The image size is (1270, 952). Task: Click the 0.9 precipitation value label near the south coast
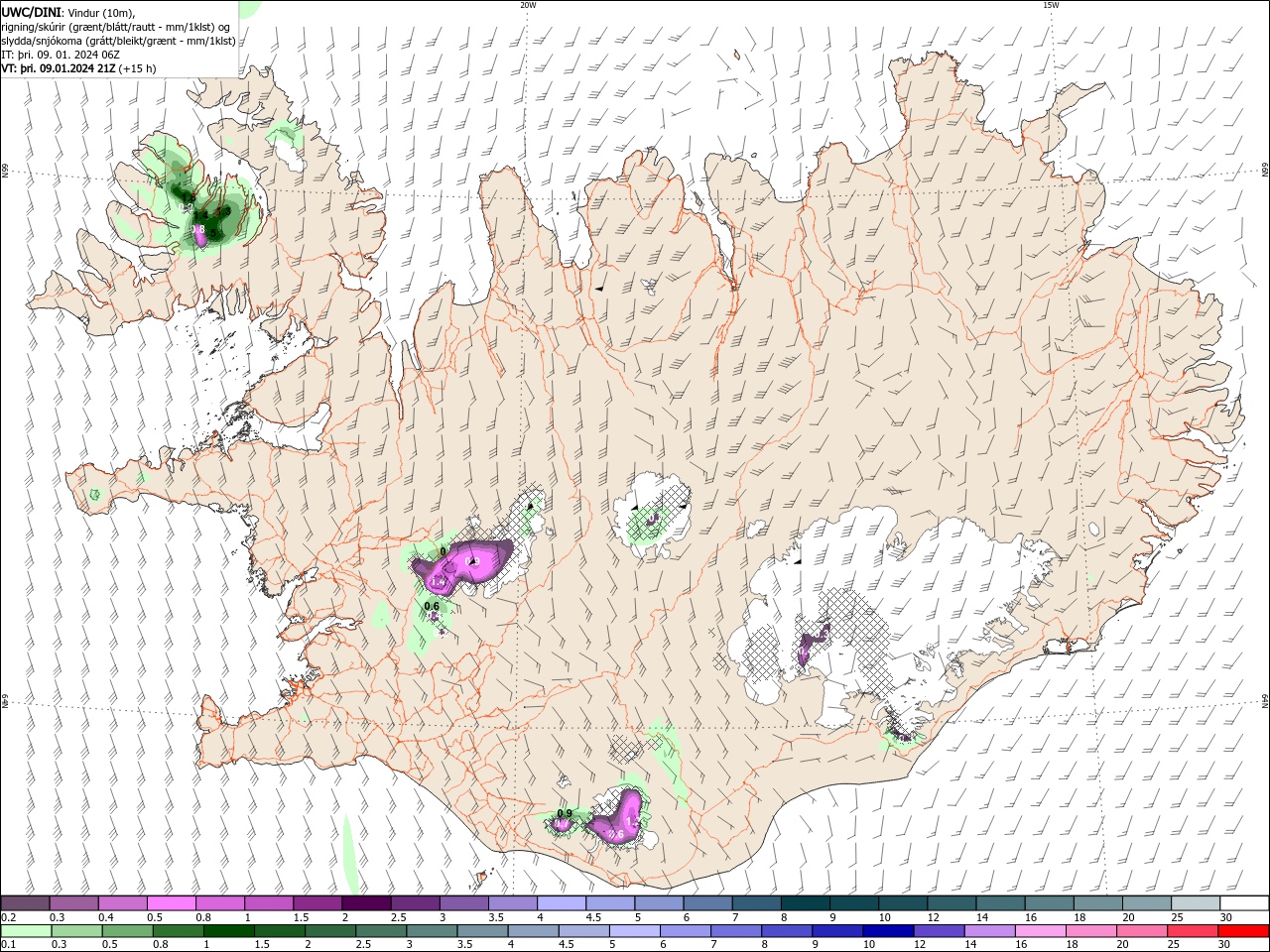(x=565, y=813)
